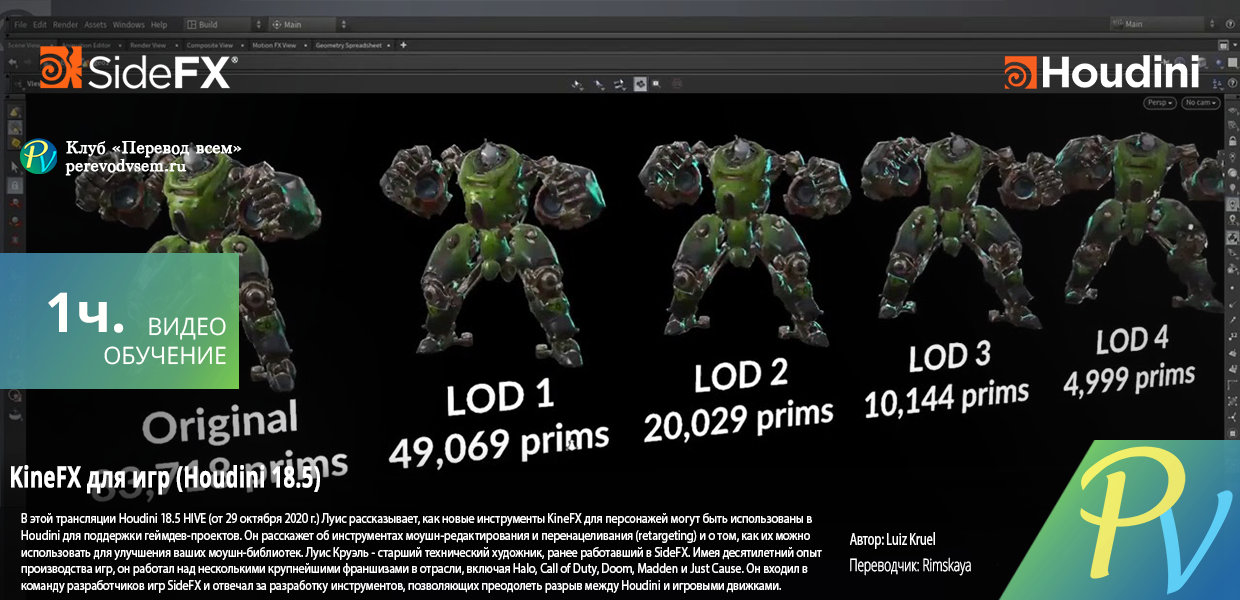The image size is (1240, 600).
Task: Click the 'Переводчик: Rimskaya' text
Action: (x=909, y=565)
